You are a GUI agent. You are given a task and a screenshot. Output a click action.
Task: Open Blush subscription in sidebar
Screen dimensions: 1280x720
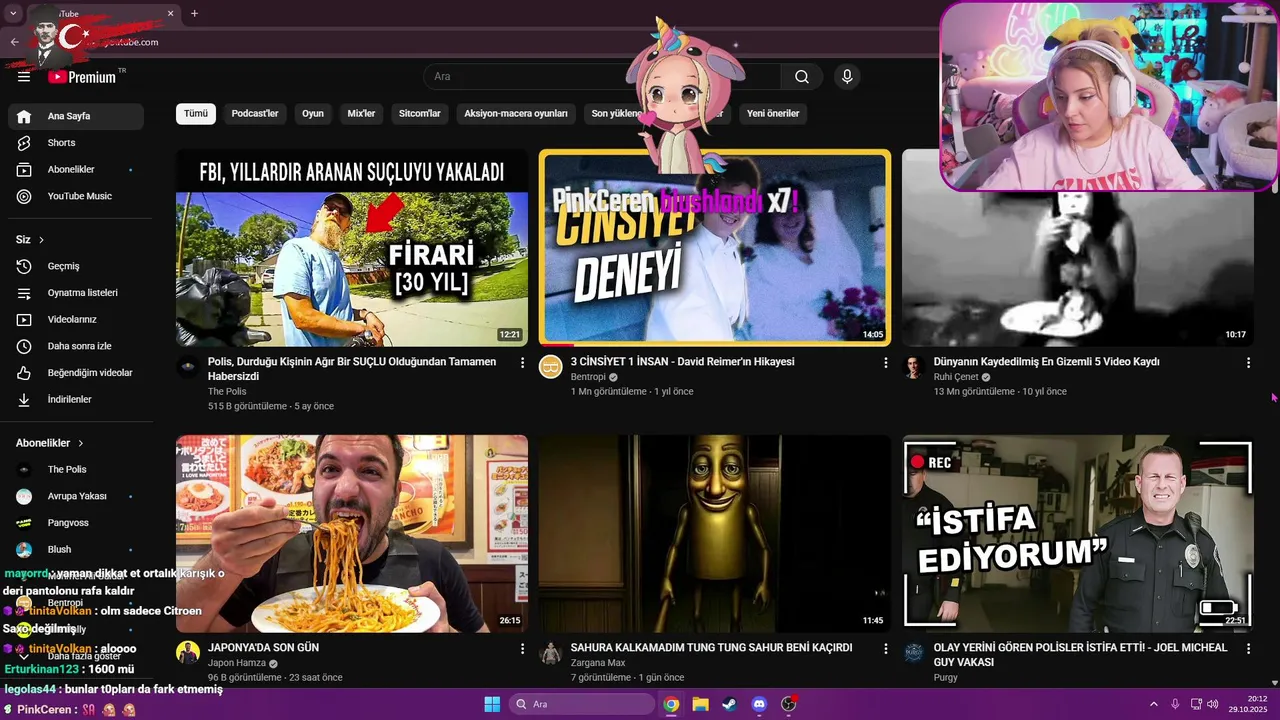(76, 549)
